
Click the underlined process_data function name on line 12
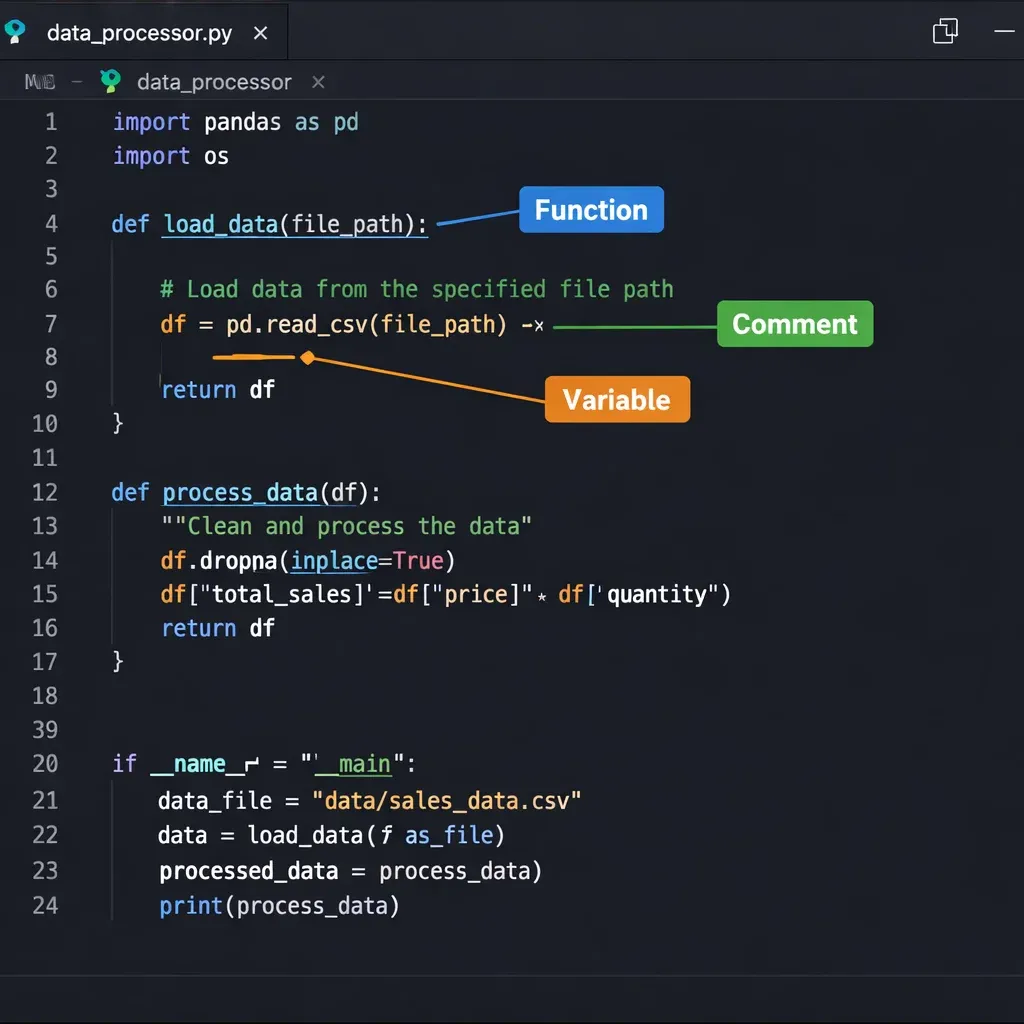240,493
